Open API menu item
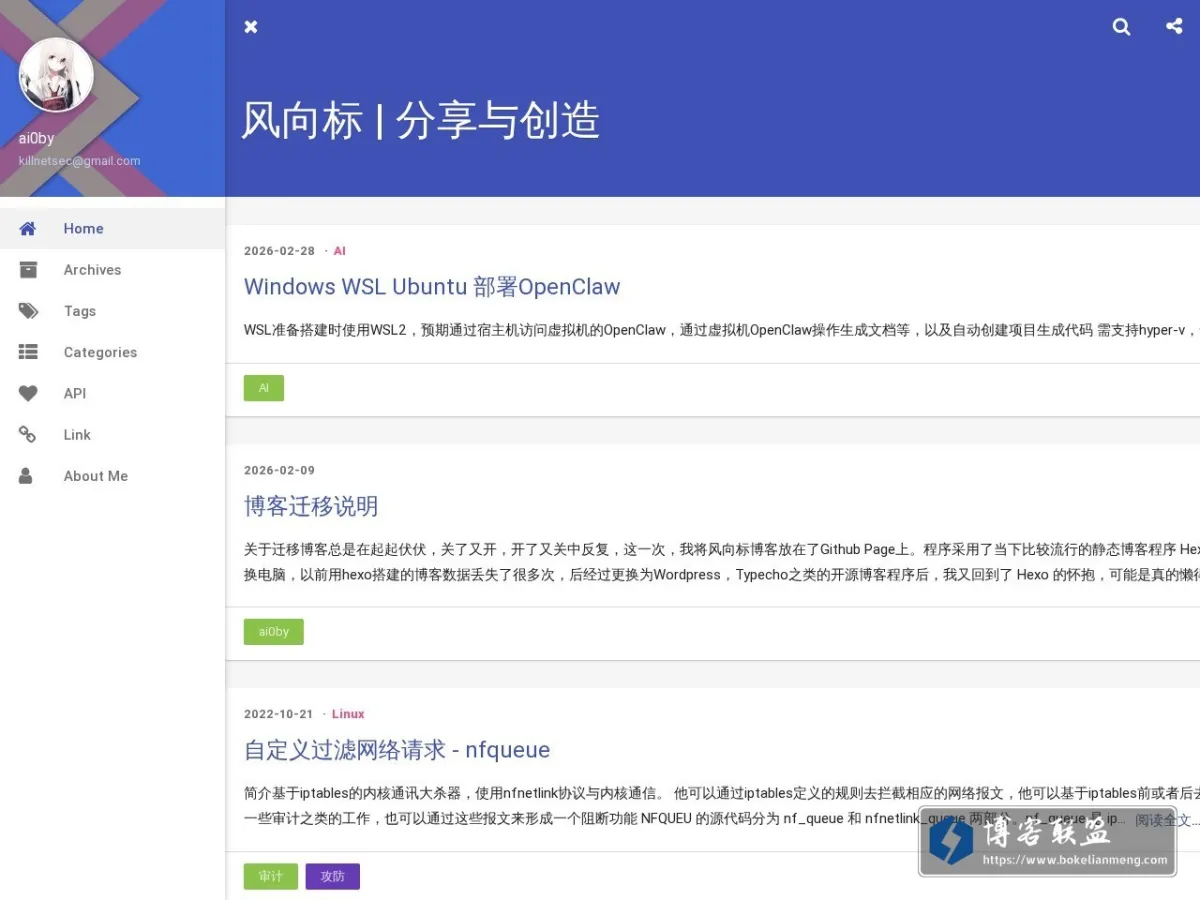 click(x=112, y=393)
